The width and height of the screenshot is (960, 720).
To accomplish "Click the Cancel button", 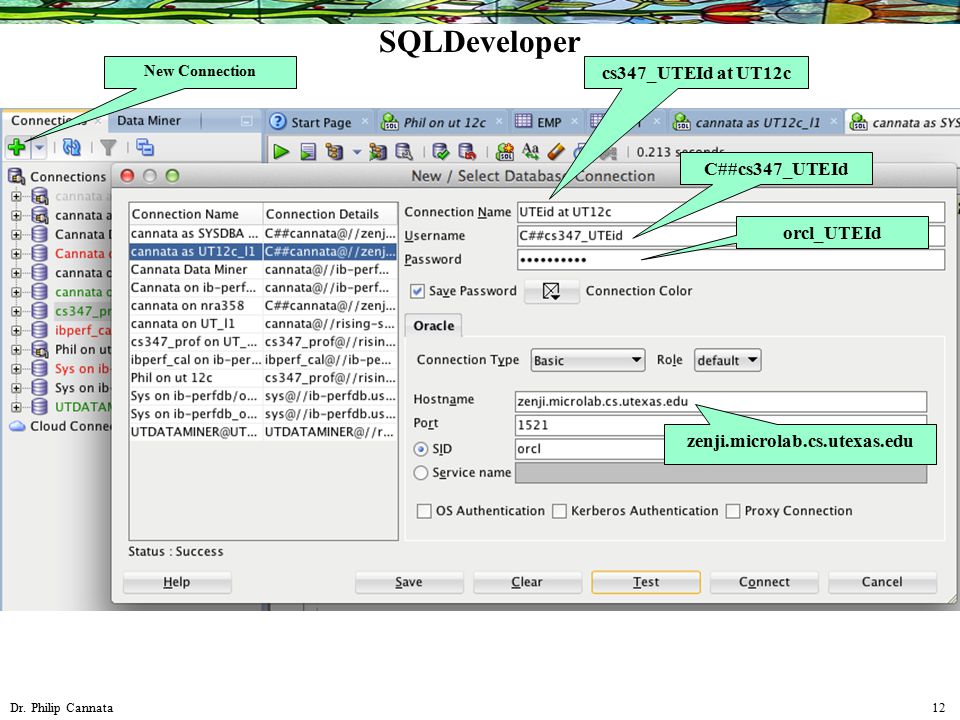I will coord(882,582).
